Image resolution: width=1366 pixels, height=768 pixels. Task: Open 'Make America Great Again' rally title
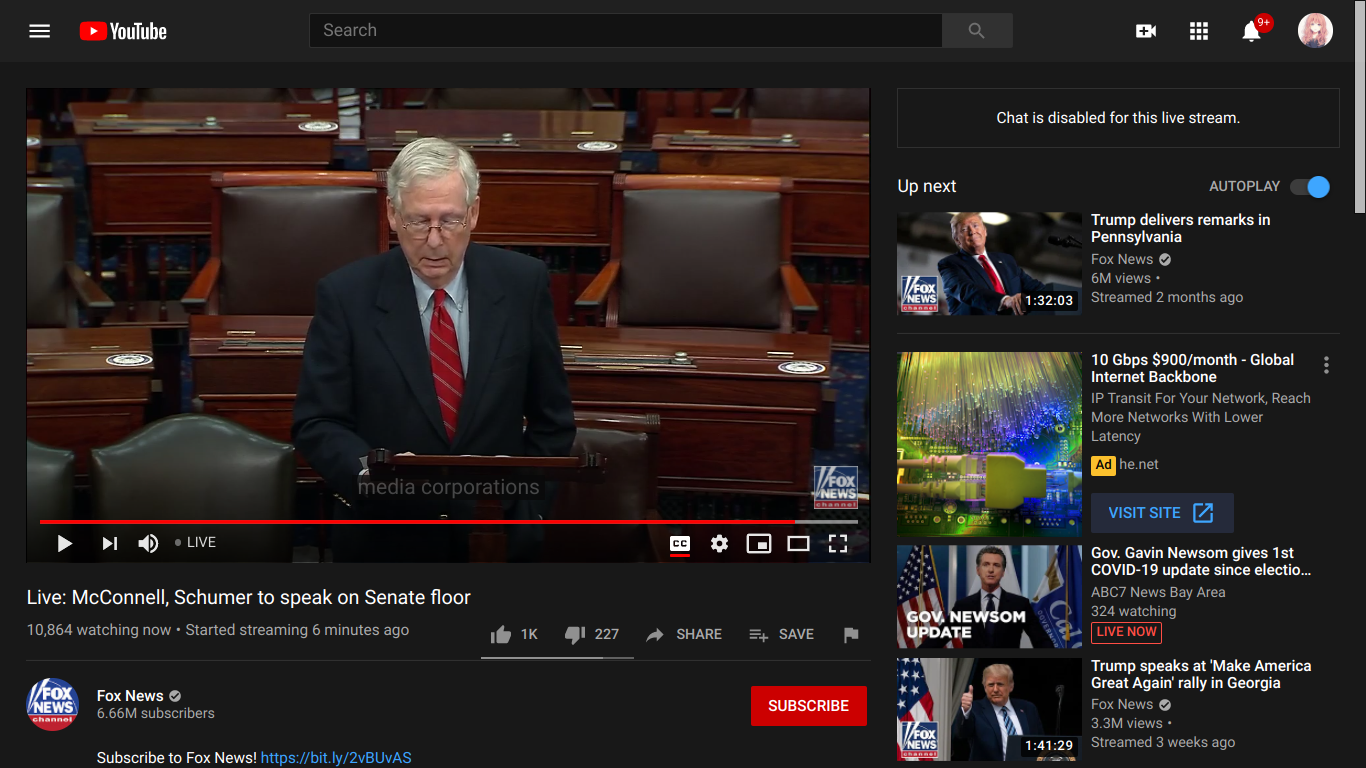point(1201,674)
